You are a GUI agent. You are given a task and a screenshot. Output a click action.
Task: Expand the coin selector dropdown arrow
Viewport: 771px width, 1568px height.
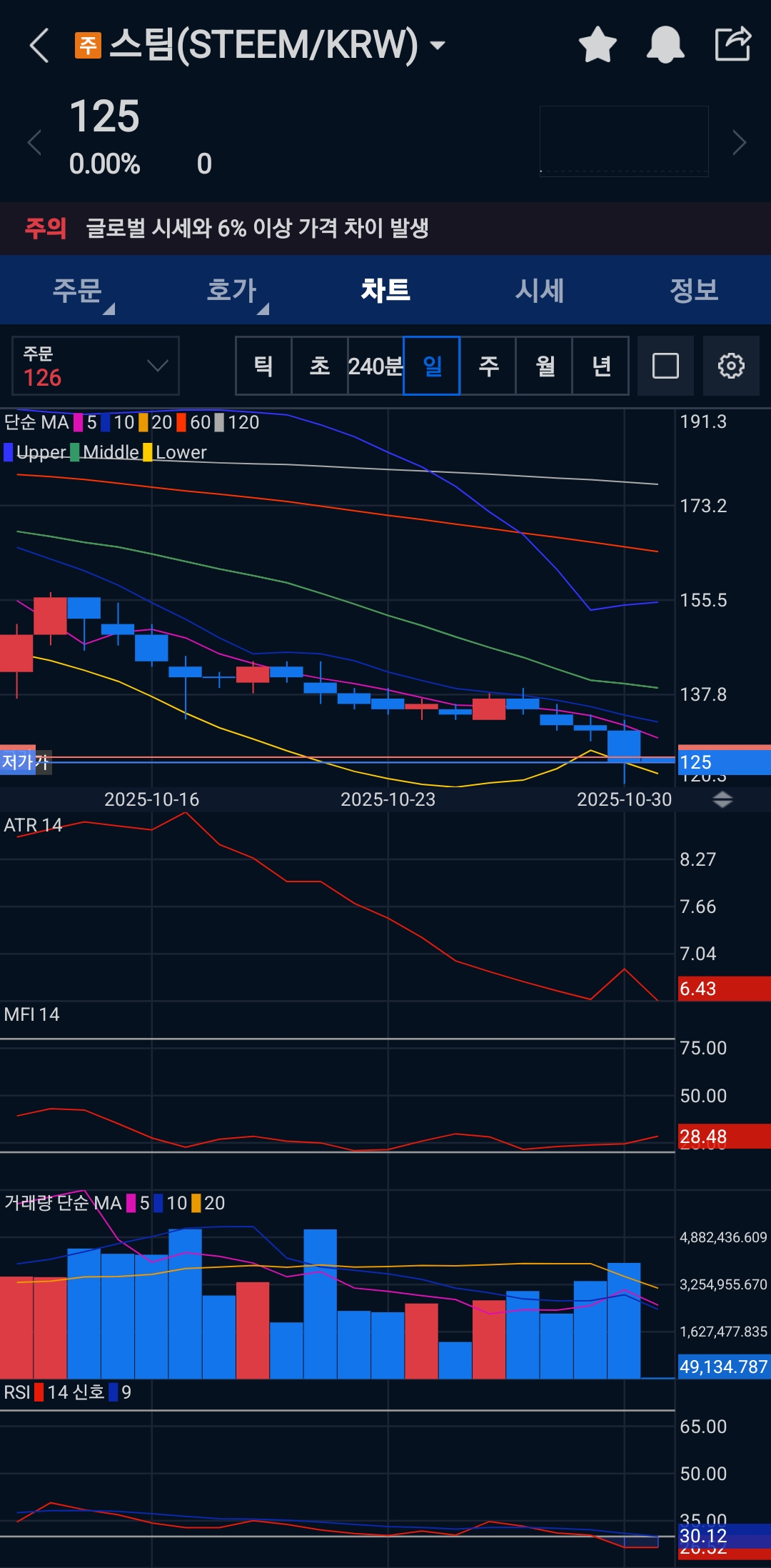coord(438,46)
